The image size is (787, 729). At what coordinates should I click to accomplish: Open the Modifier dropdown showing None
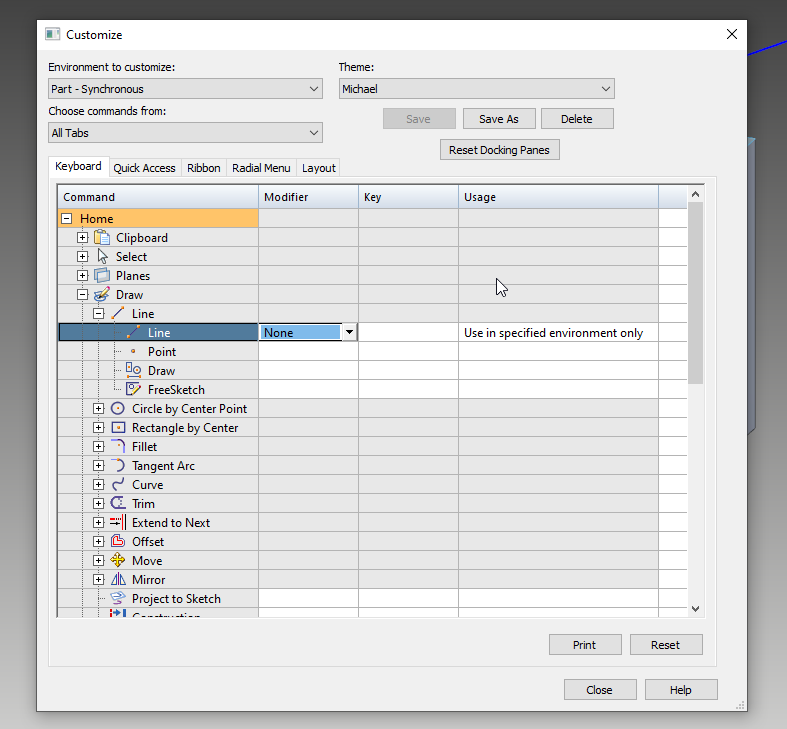(x=349, y=332)
